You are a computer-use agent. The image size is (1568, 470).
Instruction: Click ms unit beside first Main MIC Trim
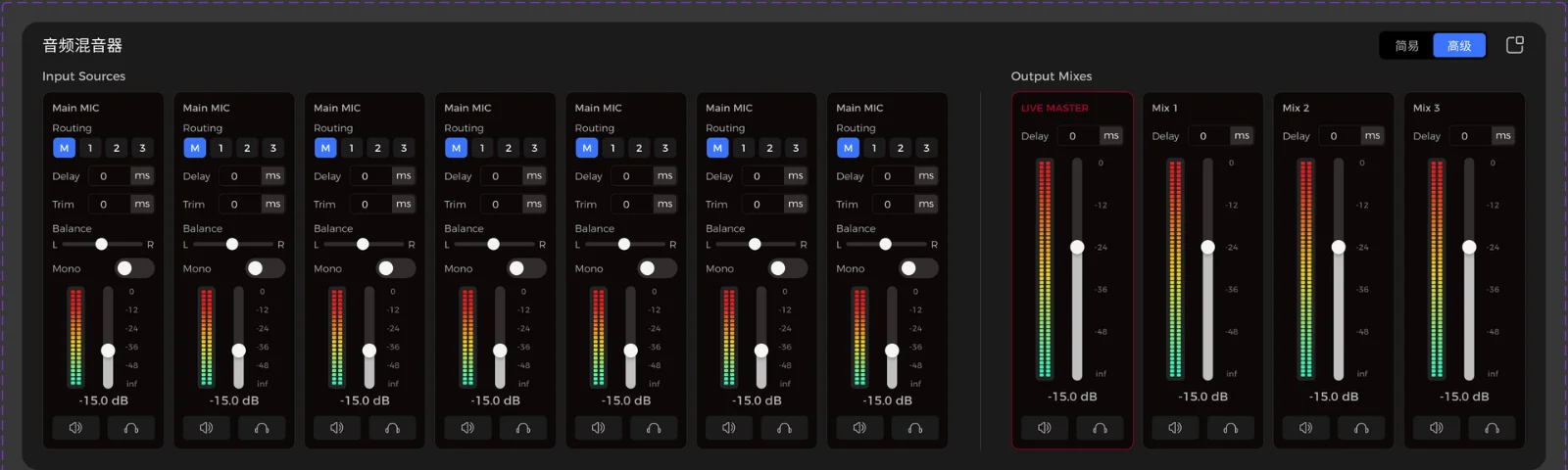(x=142, y=204)
